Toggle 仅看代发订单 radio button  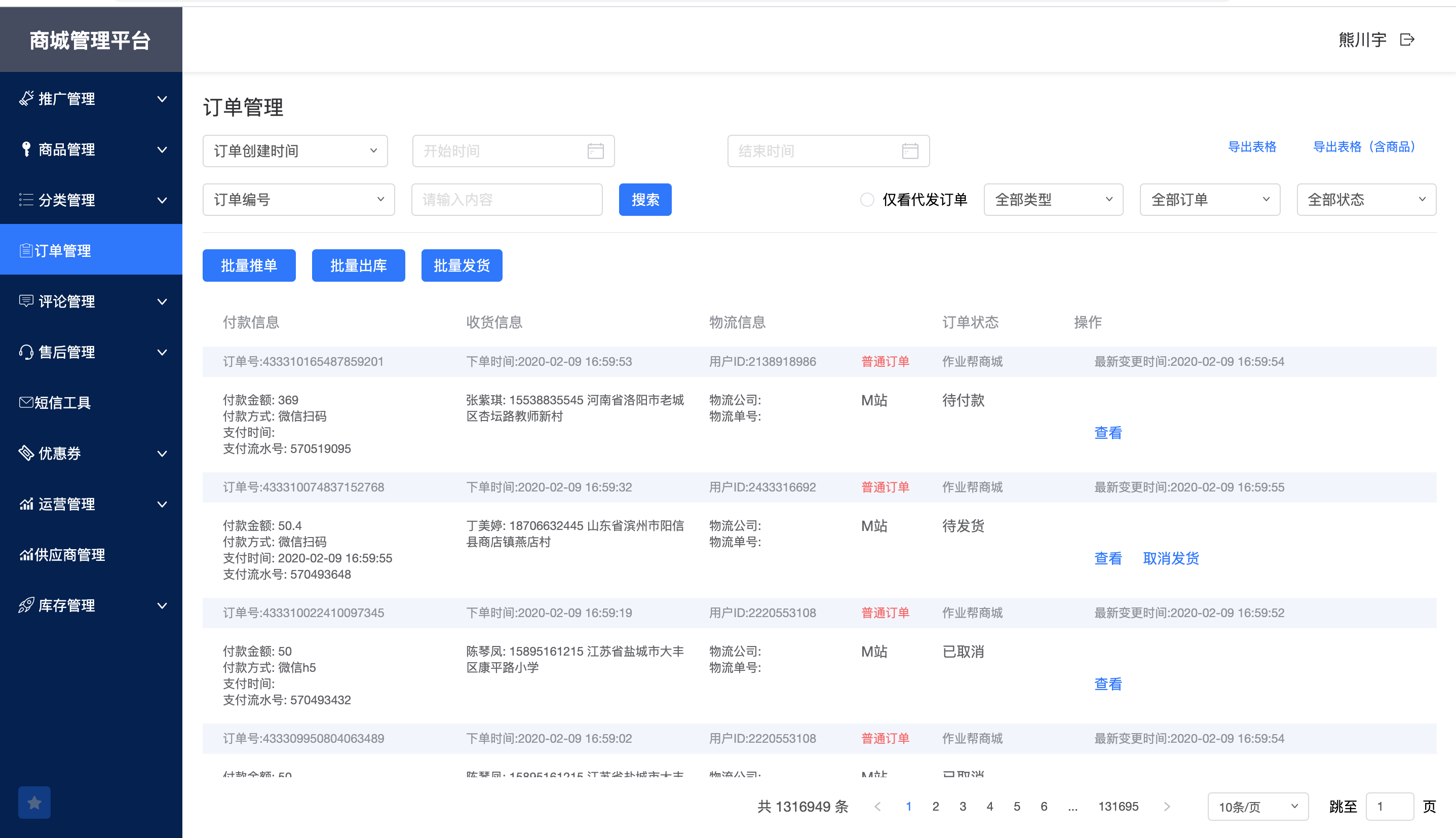[867, 200]
